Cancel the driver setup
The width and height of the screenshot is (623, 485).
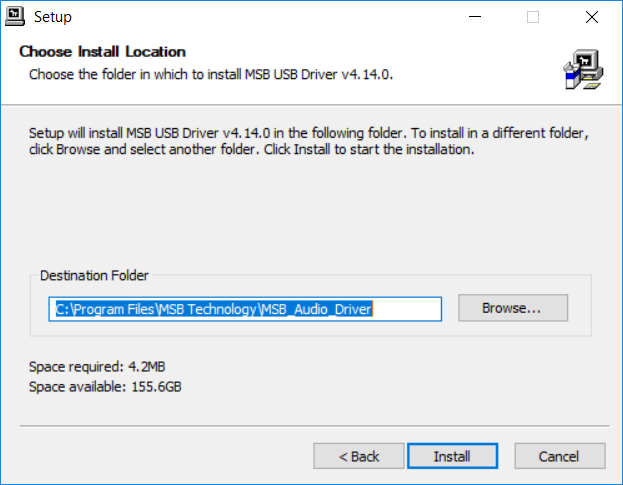pyautogui.click(x=559, y=456)
